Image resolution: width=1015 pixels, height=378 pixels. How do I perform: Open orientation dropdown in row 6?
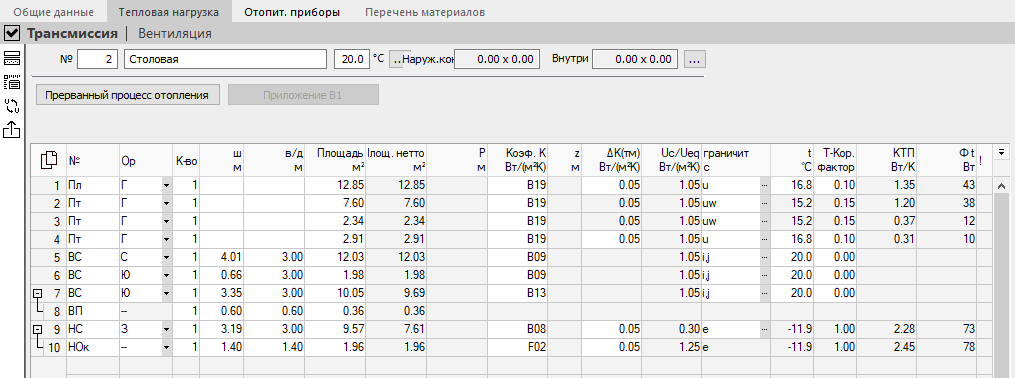(x=166, y=276)
